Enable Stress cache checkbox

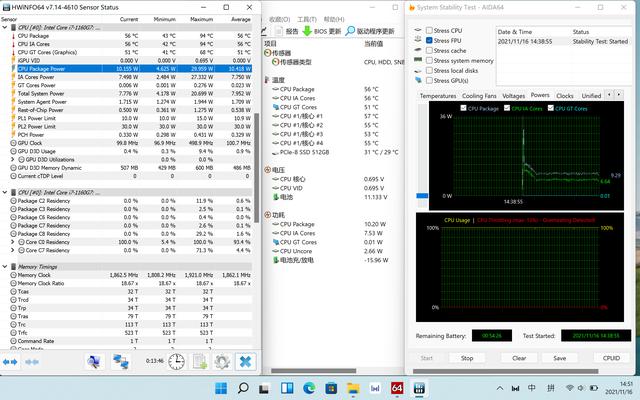429,50
